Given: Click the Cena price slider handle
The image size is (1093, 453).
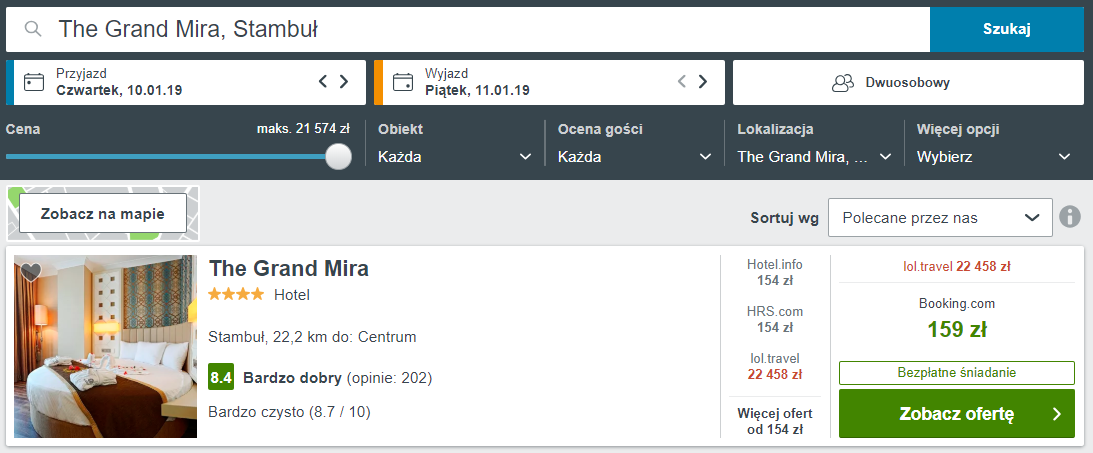Looking at the screenshot, I should point(339,156).
